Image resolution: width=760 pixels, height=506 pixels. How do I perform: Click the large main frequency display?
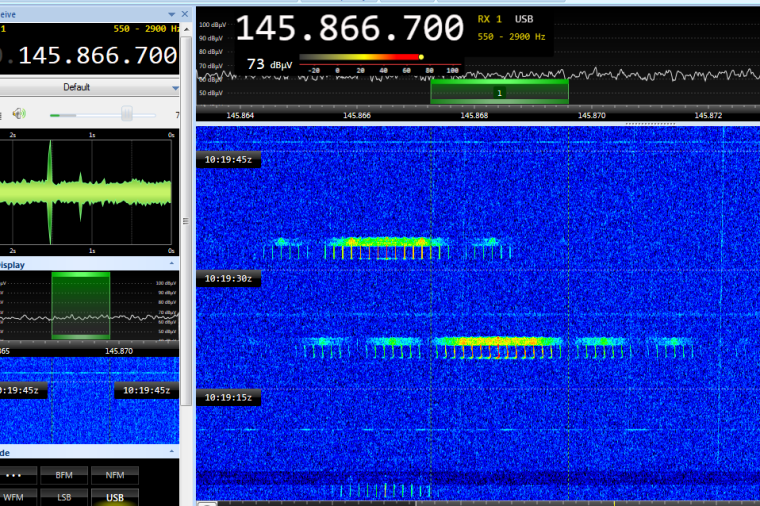350,28
